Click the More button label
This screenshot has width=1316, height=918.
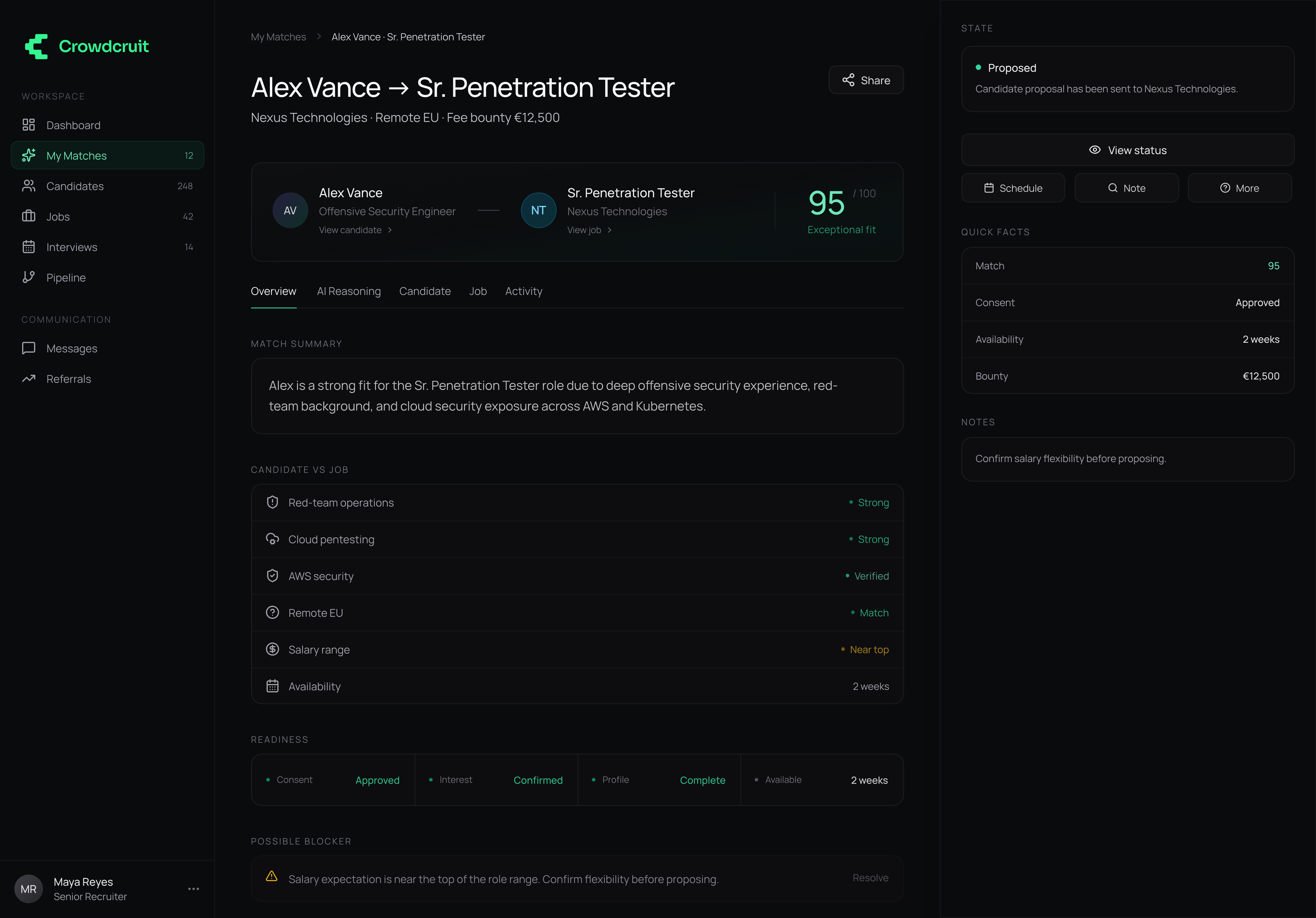point(1247,188)
